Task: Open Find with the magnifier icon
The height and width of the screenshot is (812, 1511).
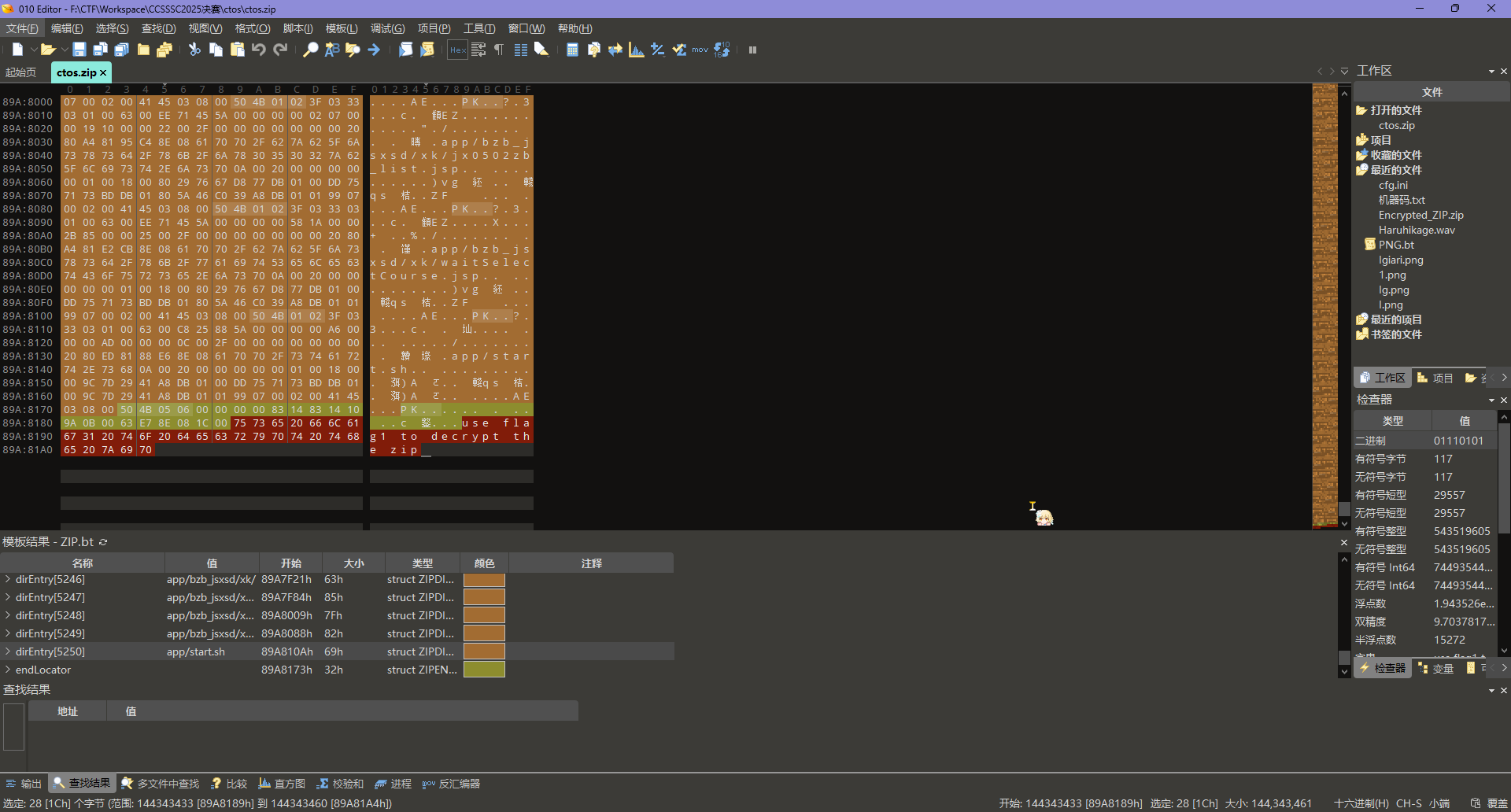Action: [x=311, y=50]
